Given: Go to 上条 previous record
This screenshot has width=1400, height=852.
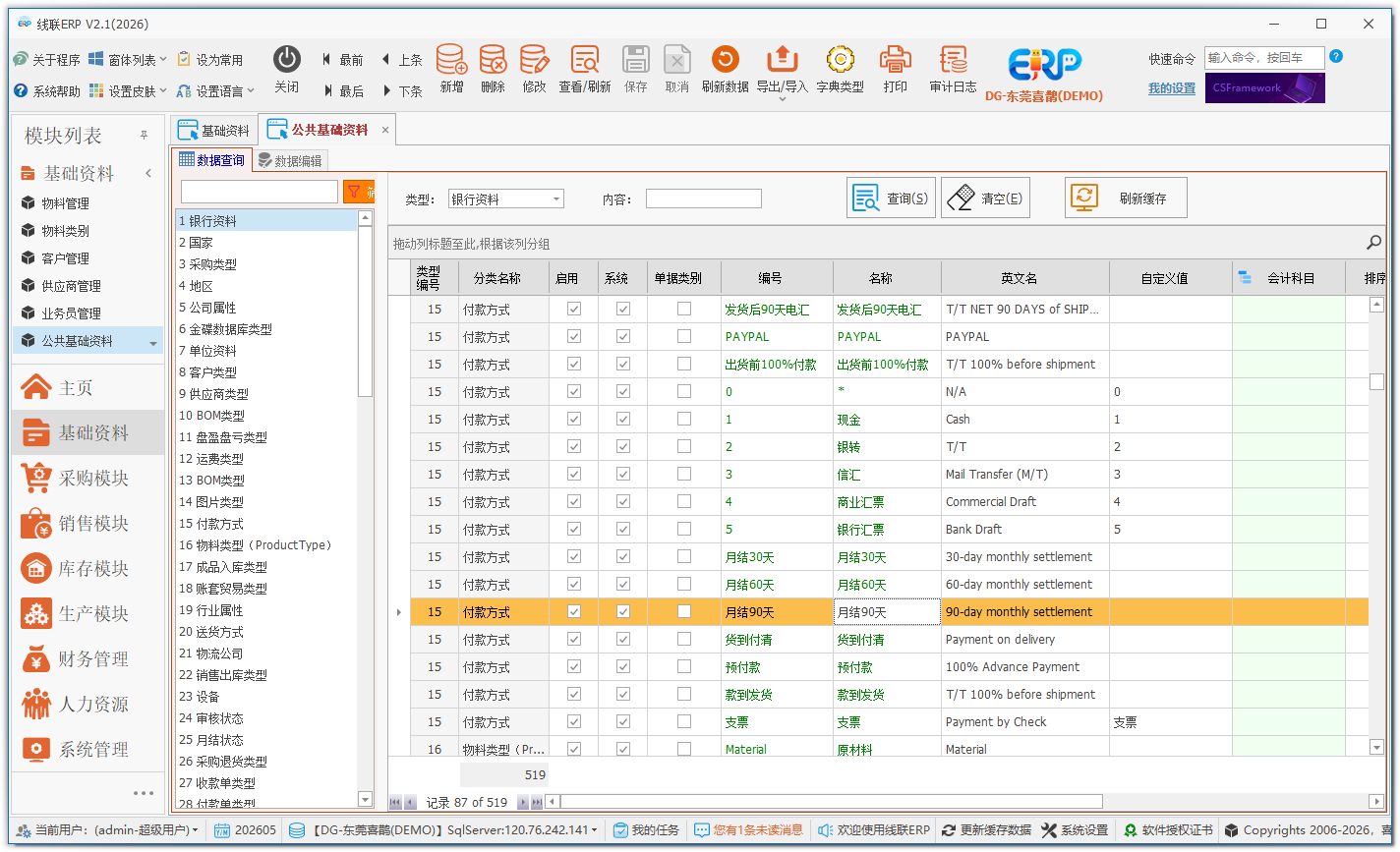Looking at the screenshot, I should (401, 60).
